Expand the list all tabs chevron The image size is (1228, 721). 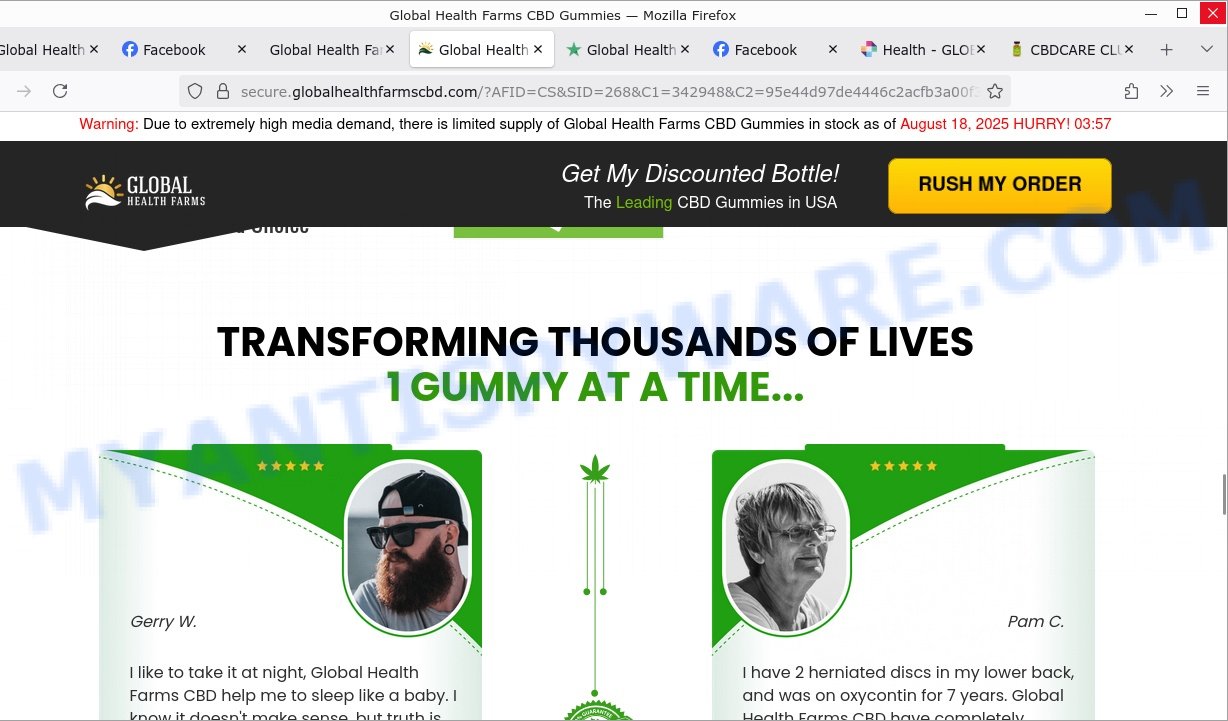click(1206, 49)
